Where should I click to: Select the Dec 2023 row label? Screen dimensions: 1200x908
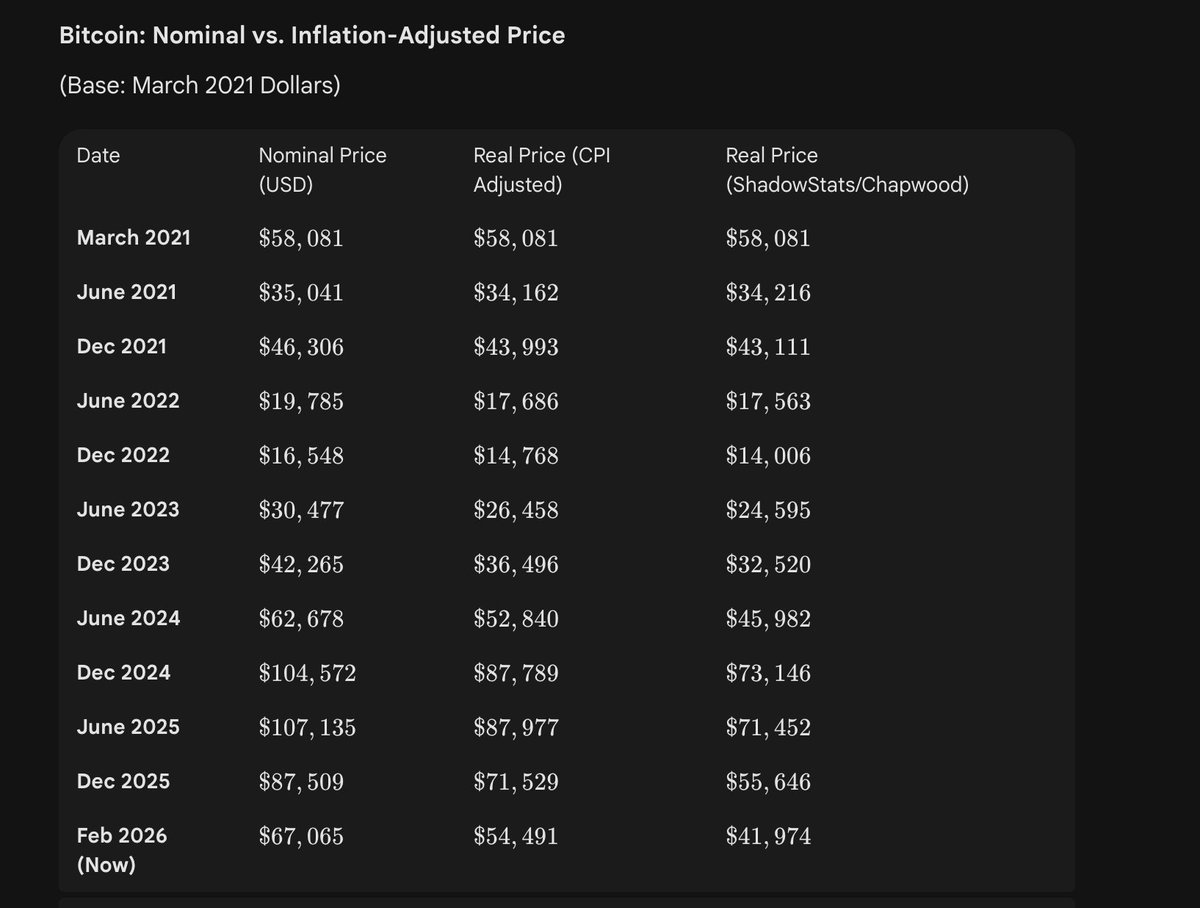click(123, 564)
